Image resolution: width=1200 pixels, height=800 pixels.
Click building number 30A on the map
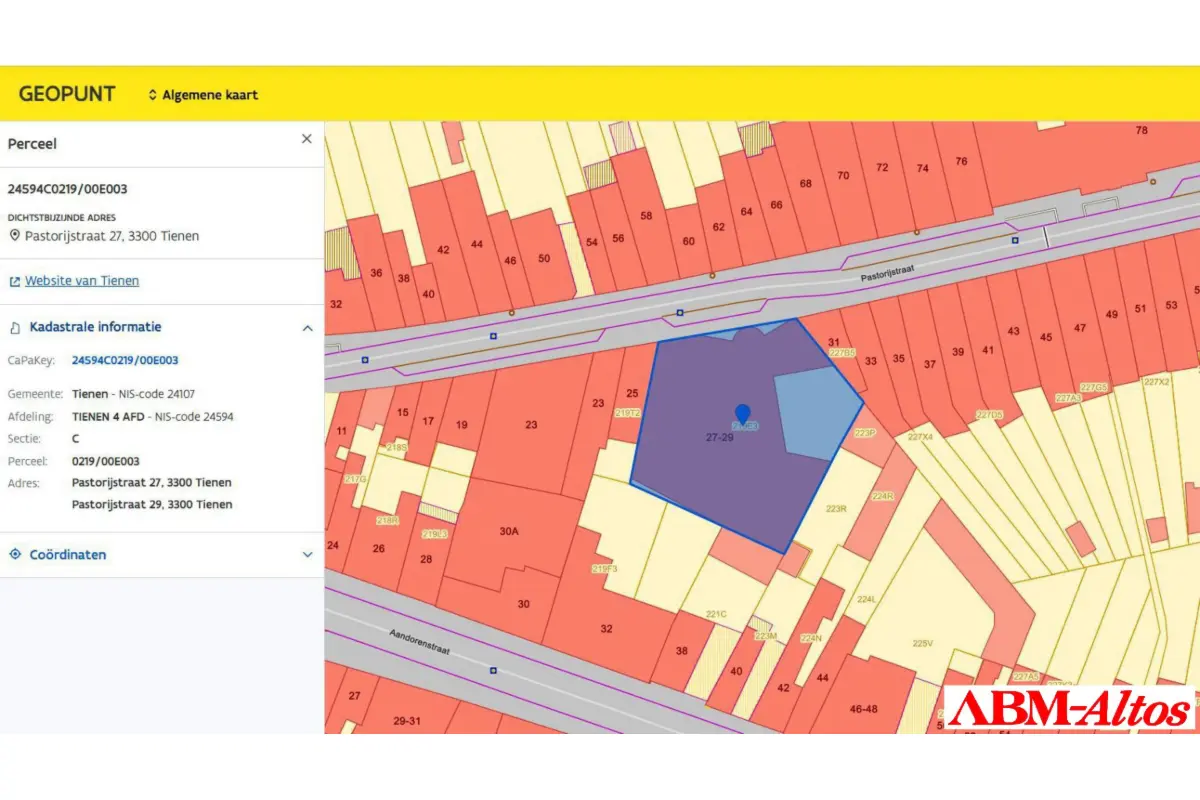click(509, 531)
